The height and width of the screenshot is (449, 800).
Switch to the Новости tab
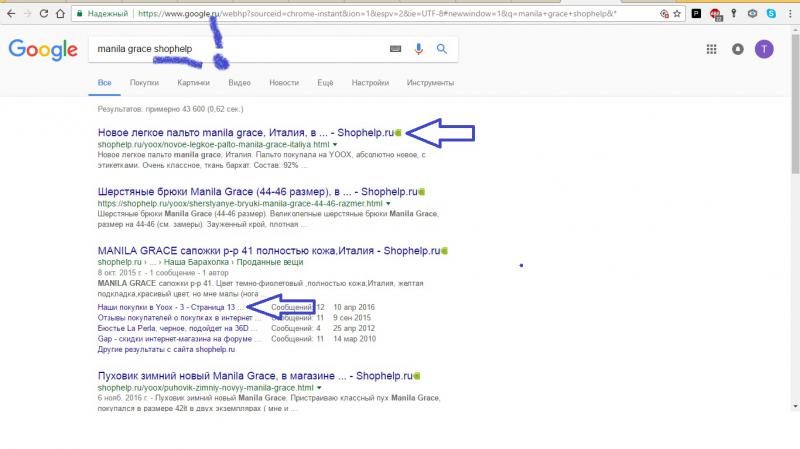pyautogui.click(x=284, y=83)
